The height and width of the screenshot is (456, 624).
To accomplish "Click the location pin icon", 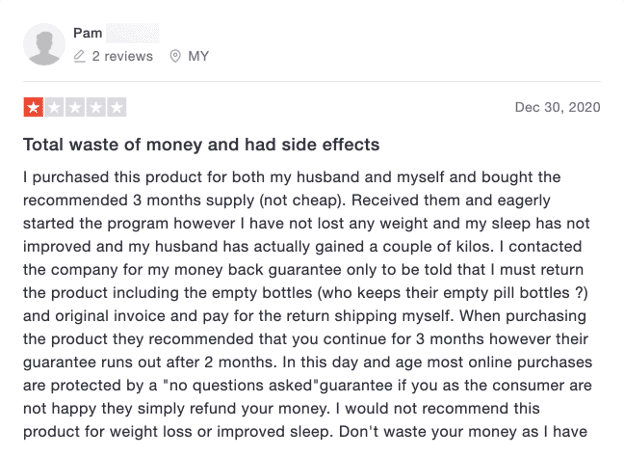I will tap(175, 56).
